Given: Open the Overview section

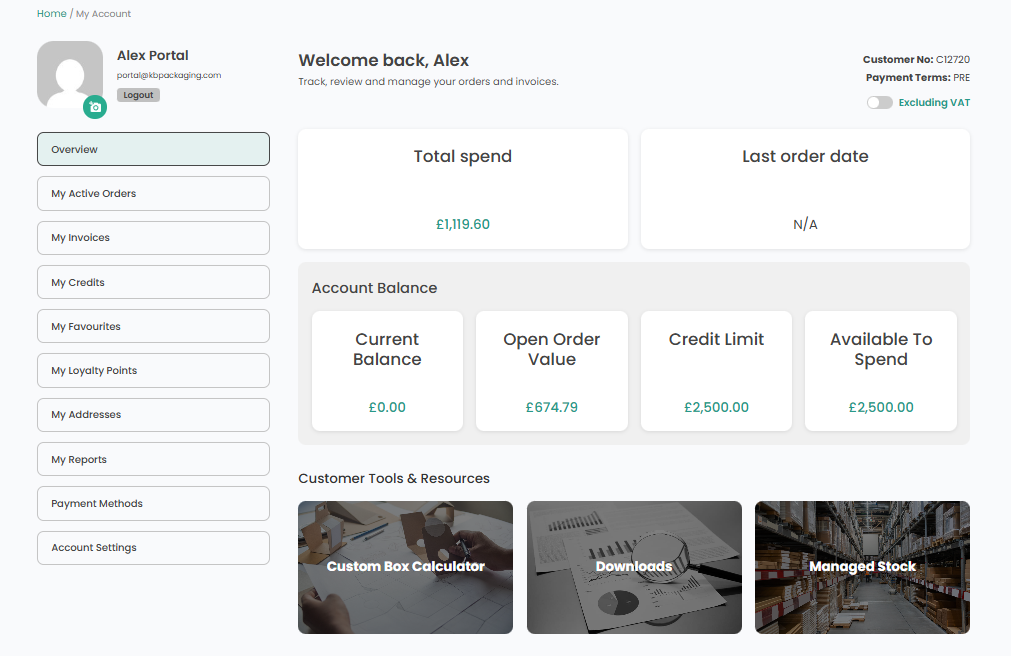Looking at the screenshot, I should click(x=153, y=149).
